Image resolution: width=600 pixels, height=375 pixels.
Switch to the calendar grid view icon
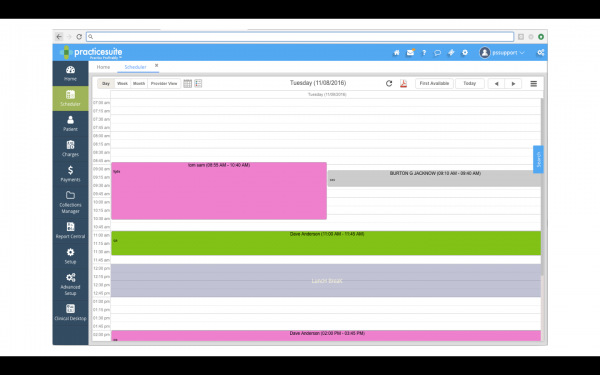point(188,83)
